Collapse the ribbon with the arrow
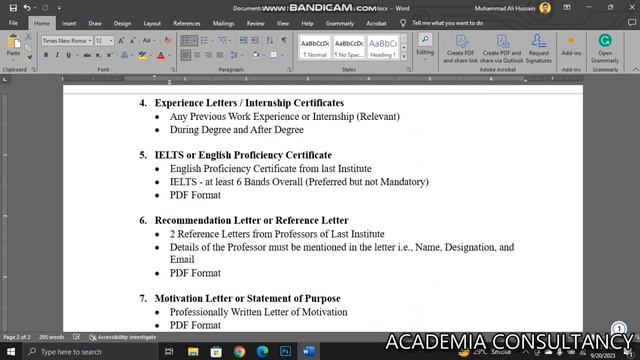 pos(635,69)
